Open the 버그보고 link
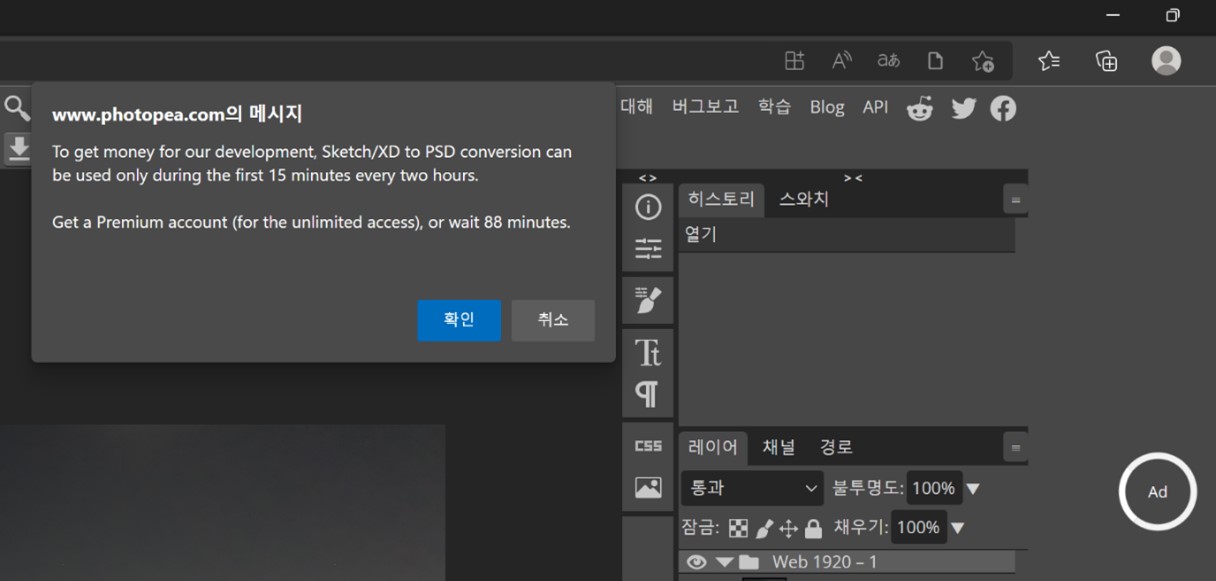Viewport: 1216px width, 581px height. coord(705,106)
